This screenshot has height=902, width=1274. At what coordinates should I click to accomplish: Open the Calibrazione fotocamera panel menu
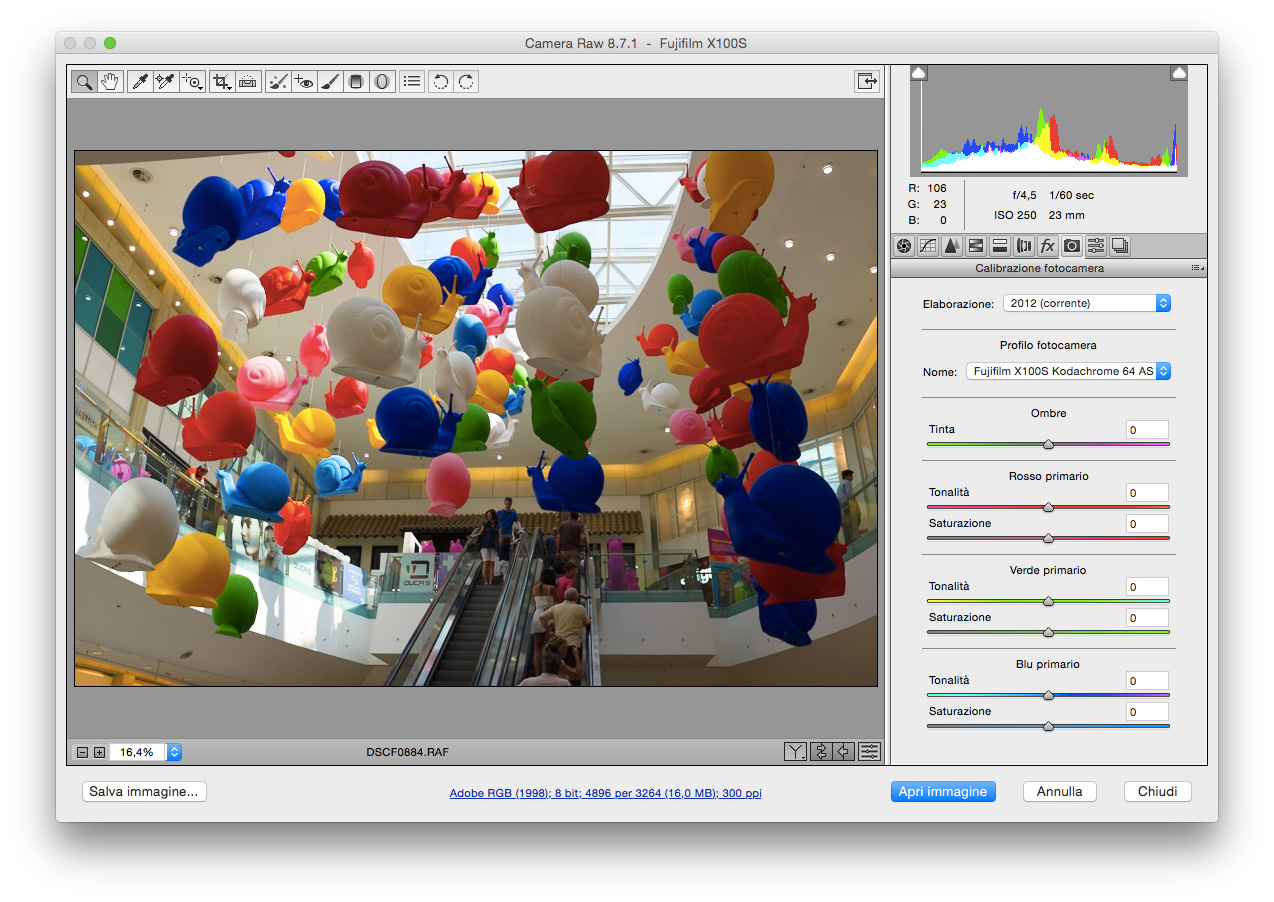coord(1197,268)
